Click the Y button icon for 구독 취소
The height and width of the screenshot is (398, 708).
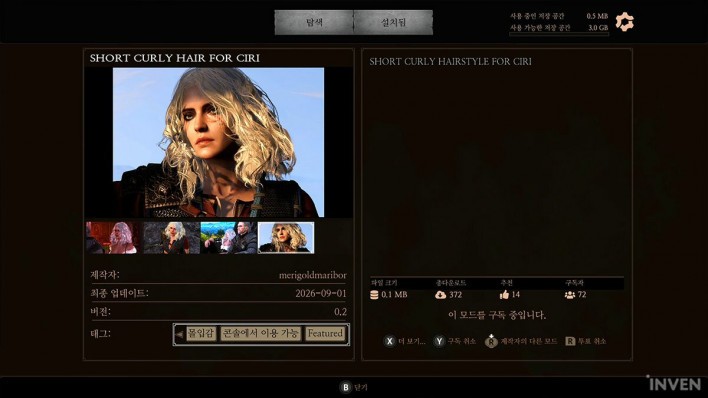pyautogui.click(x=439, y=341)
